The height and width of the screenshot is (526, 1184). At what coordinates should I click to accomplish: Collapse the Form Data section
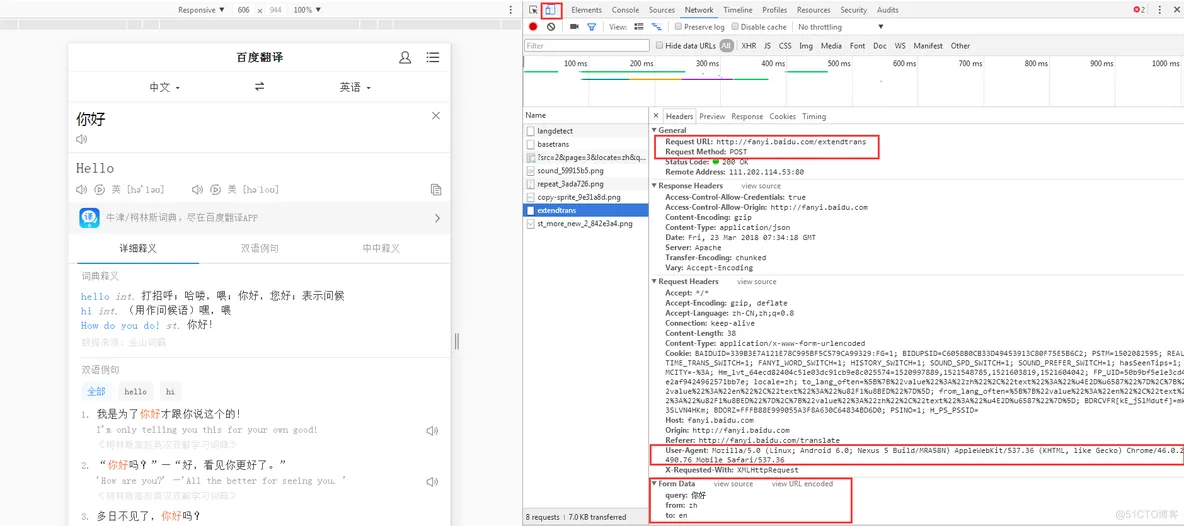655,484
